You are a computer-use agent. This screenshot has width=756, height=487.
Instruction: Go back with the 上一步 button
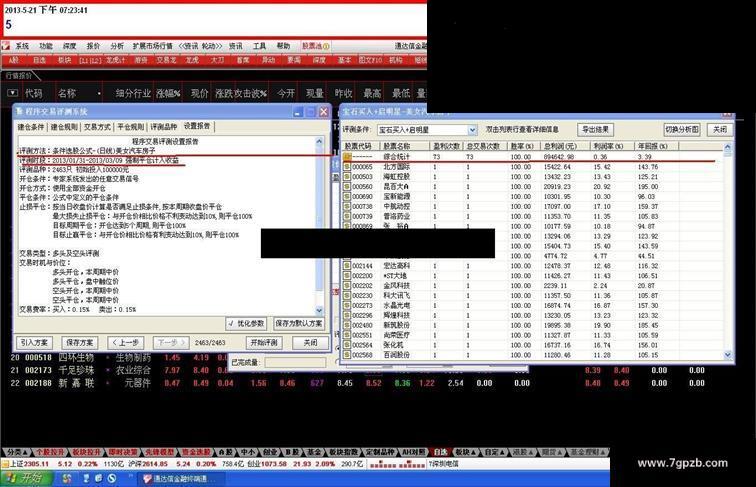pyautogui.click(x=125, y=342)
